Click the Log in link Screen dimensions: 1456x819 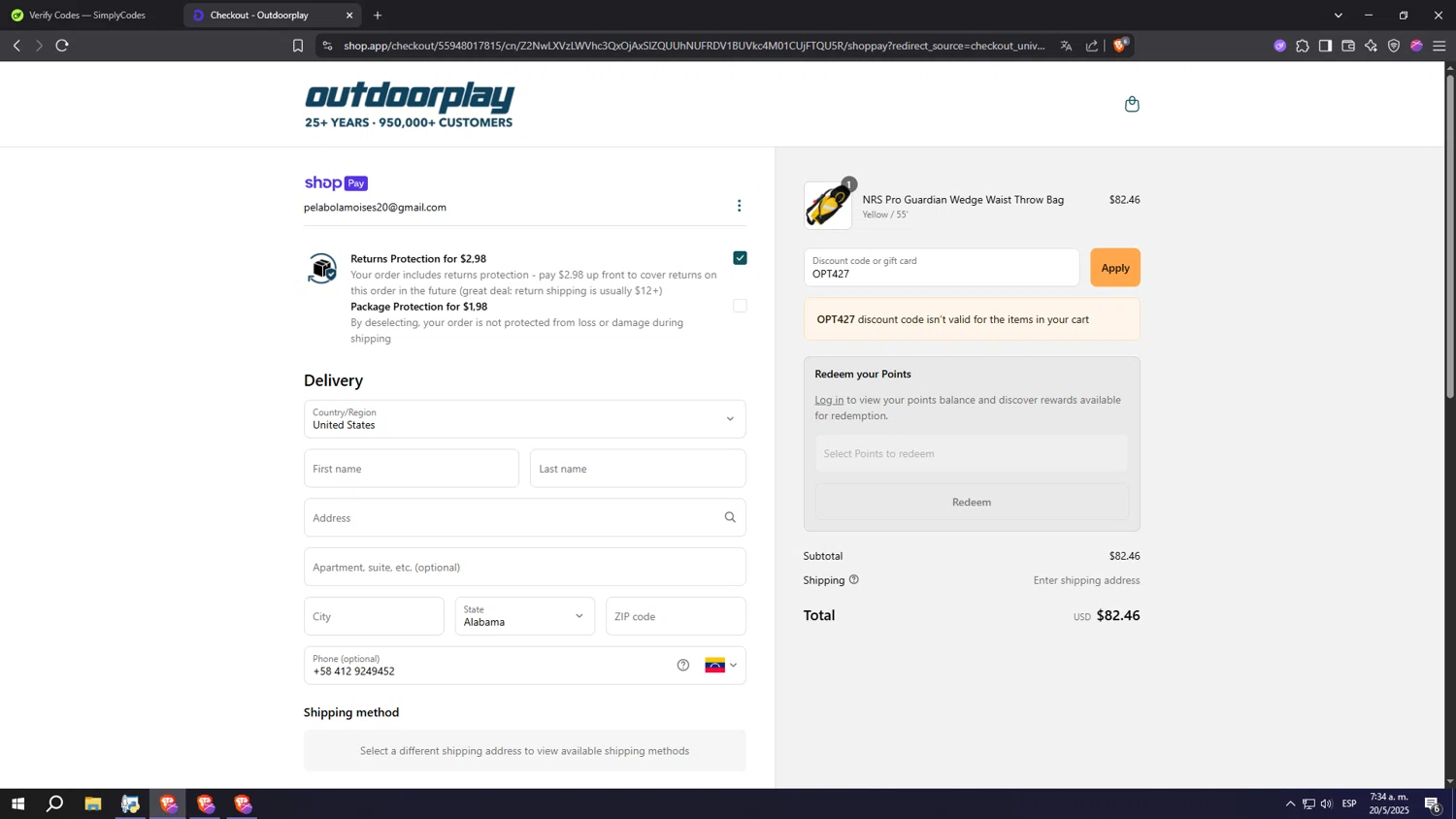[829, 400]
